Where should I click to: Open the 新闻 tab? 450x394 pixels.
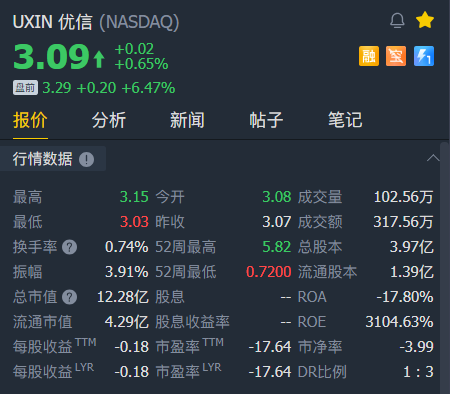[x=187, y=120]
